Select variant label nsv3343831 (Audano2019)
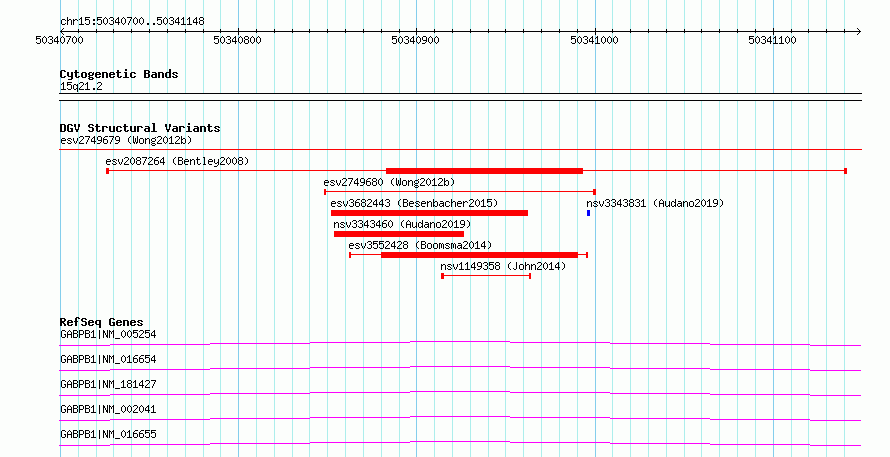Image resolution: width=890 pixels, height=457 pixels. coord(655,203)
